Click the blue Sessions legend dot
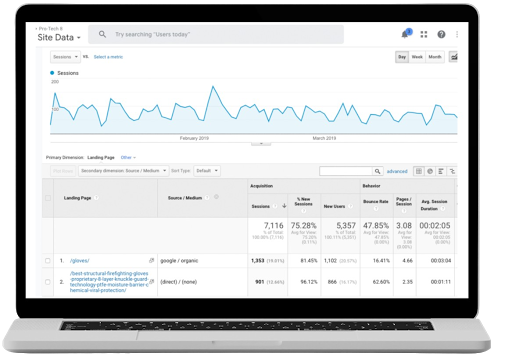 click(52, 73)
